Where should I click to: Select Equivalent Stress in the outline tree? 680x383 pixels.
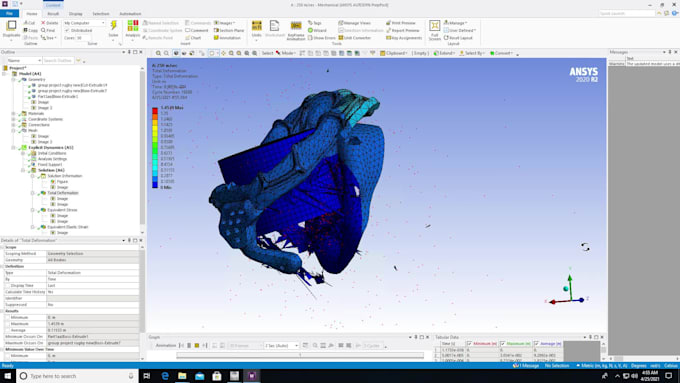tap(62, 210)
